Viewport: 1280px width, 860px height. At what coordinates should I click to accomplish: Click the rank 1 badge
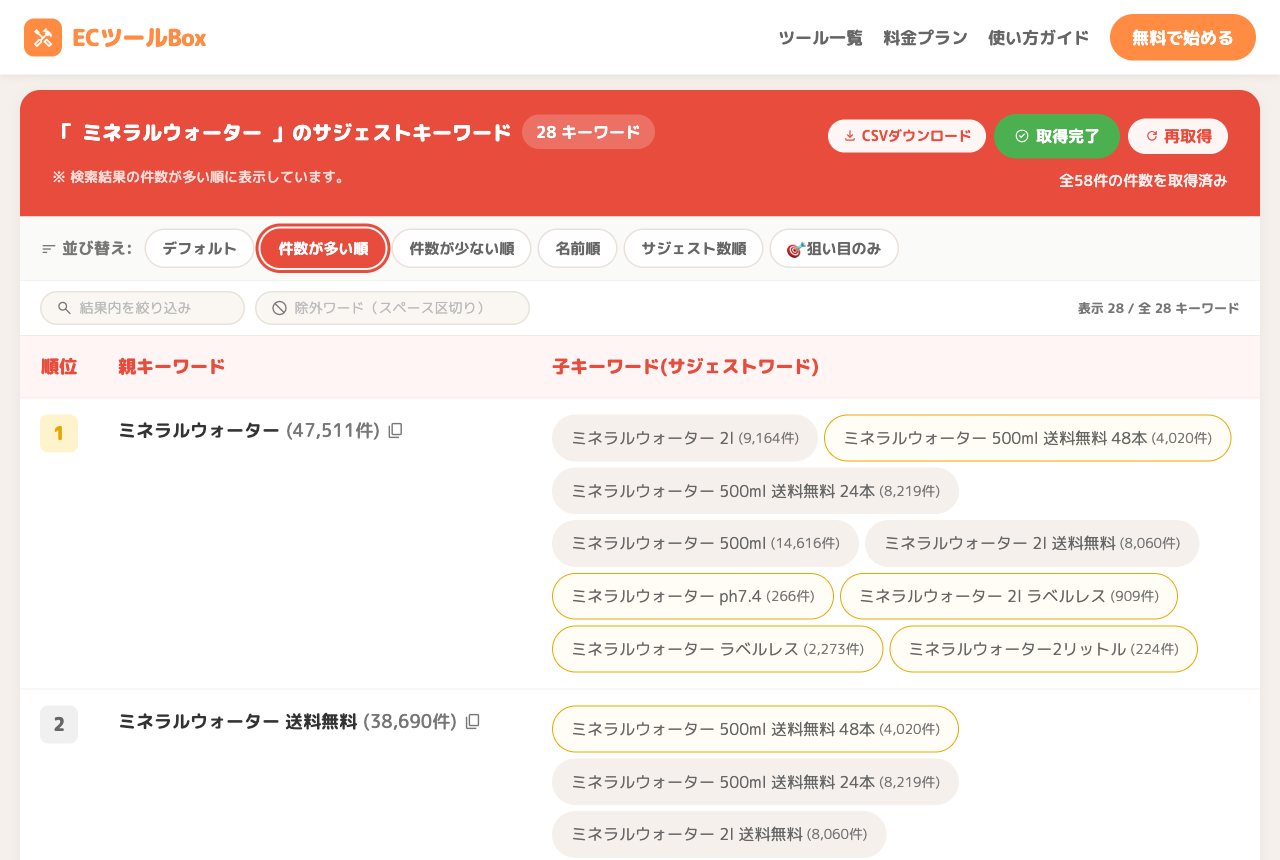(x=59, y=433)
